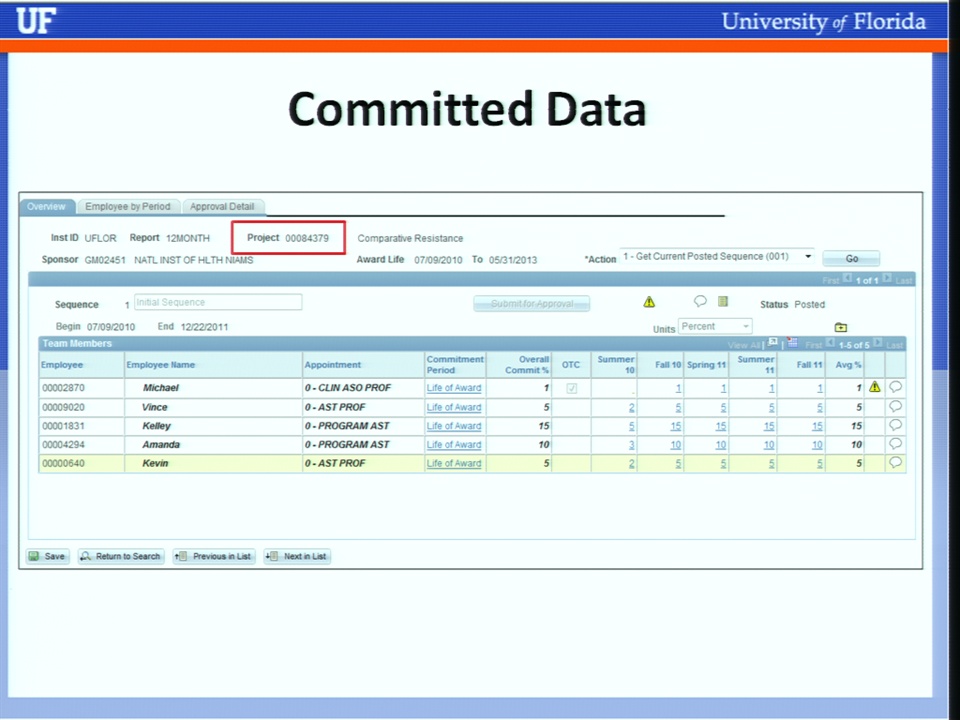
Task: Select employee ID 00002870
Action: [x=64, y=388]
